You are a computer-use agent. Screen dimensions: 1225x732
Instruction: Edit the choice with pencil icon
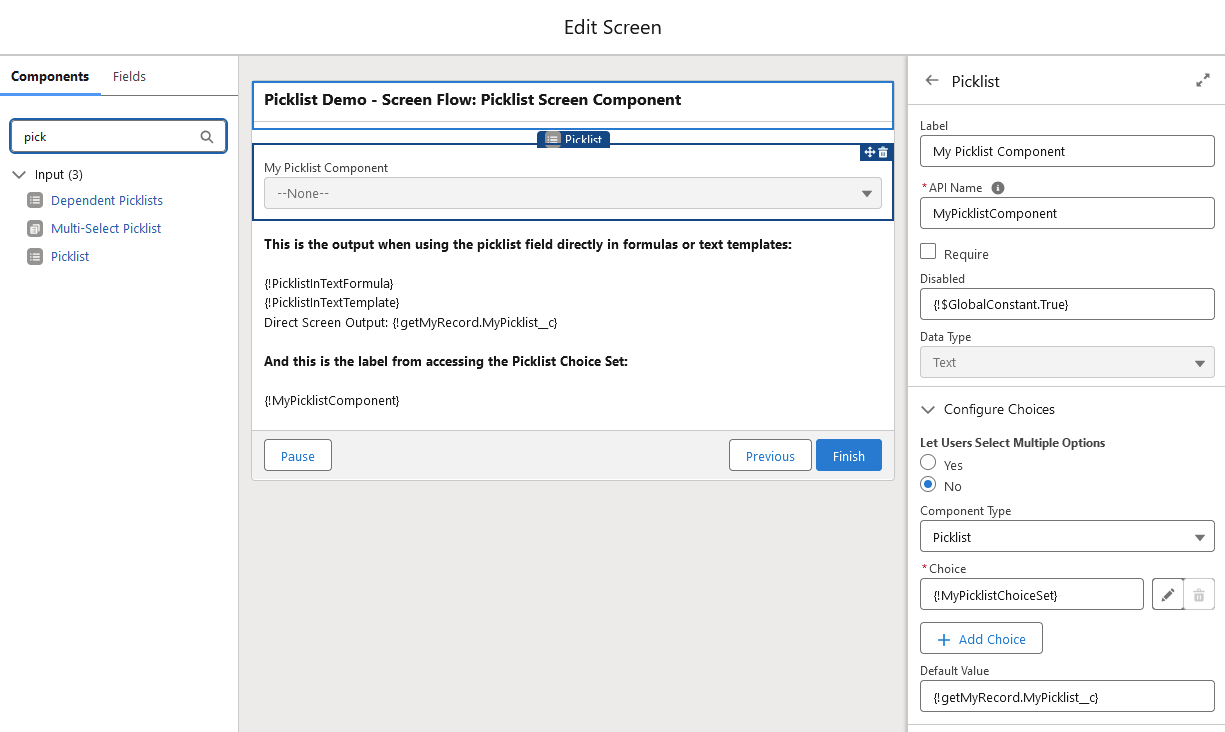point(1168,594)
